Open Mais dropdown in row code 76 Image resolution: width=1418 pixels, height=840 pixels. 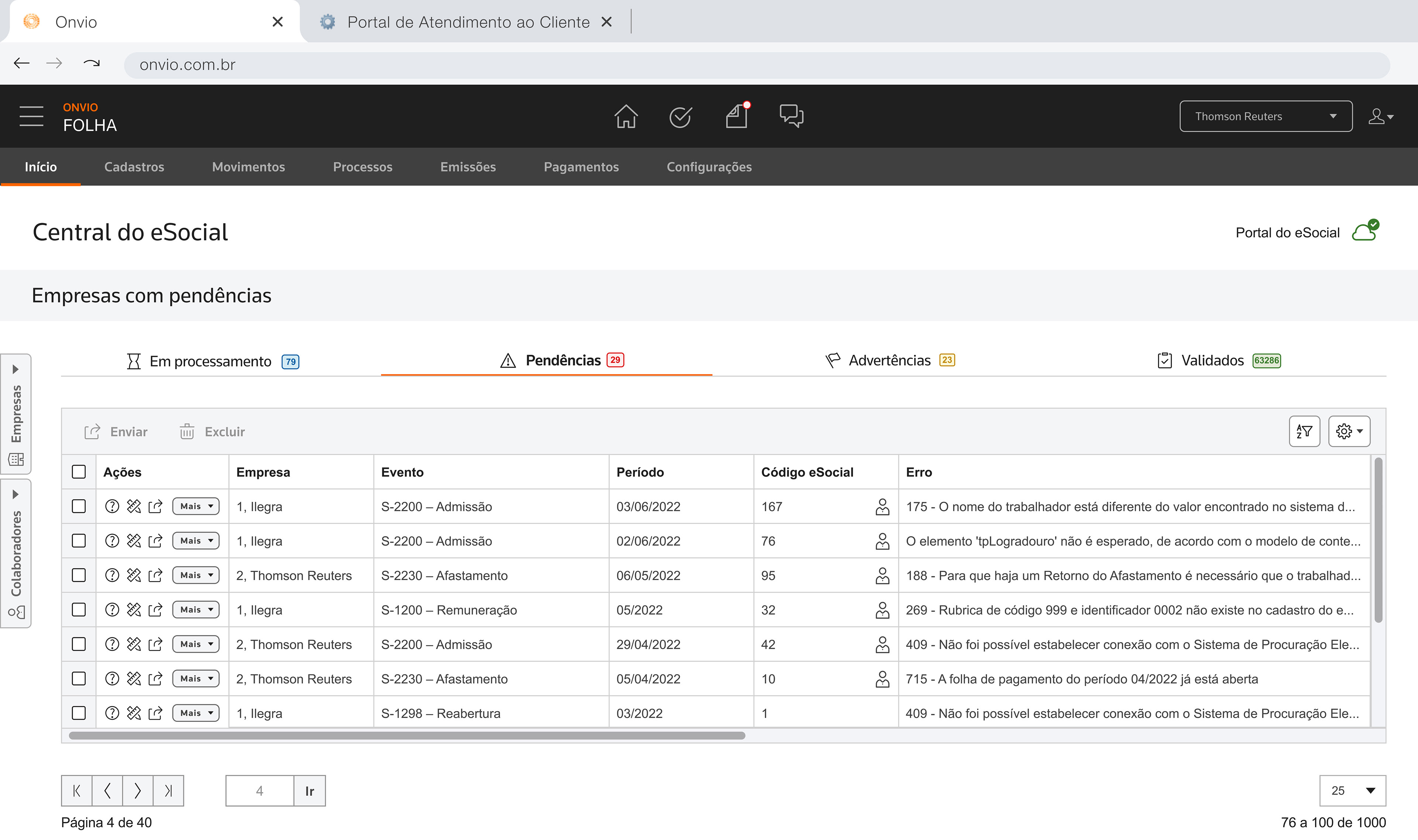click(196, 541)
